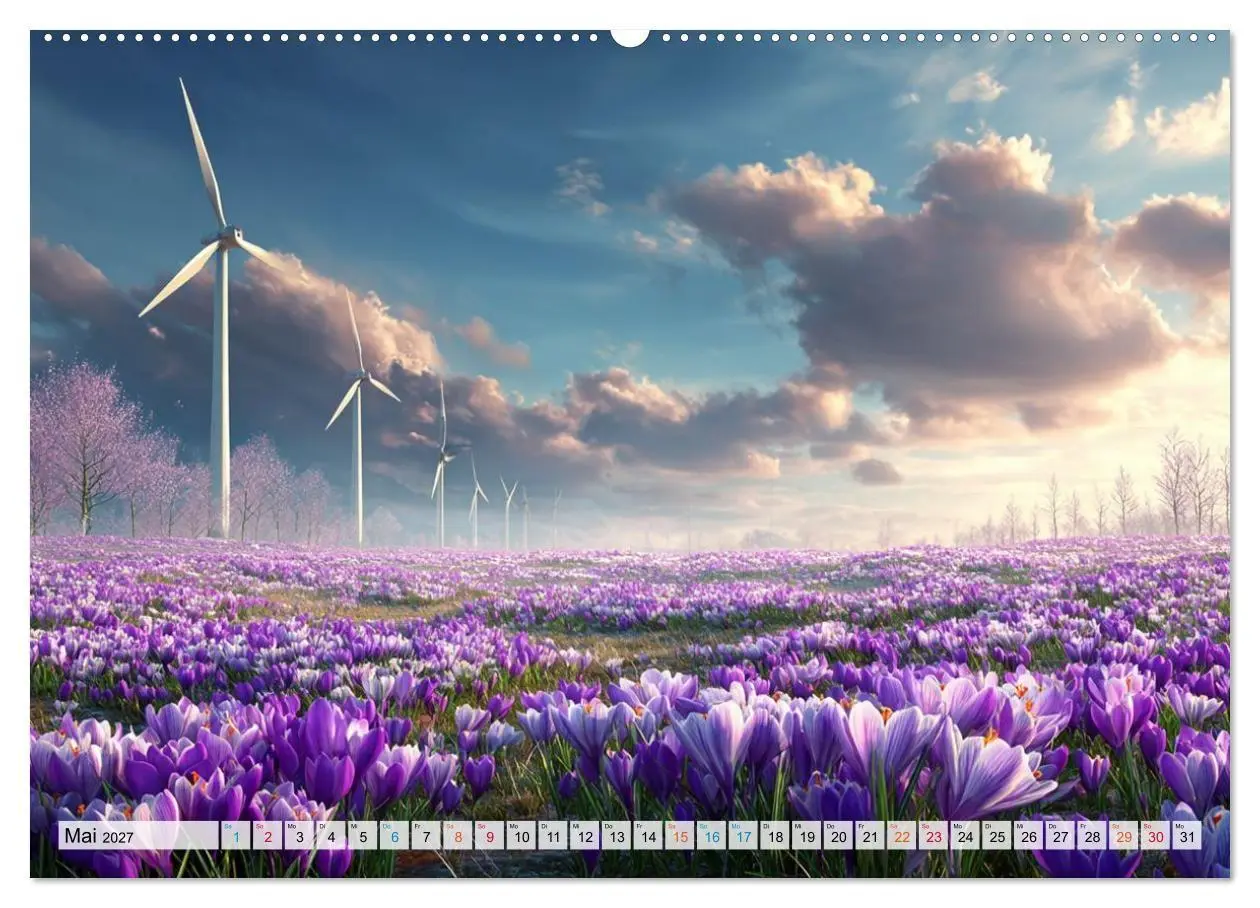Image resolution: width=1260 pixels, height=908 pixels.
Task: Select day 11 in the calendar strip
Action: pos(552,835)
